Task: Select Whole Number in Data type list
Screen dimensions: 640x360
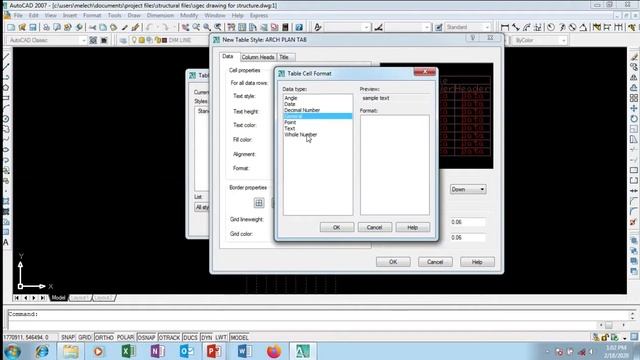Action: pos(301,135)
